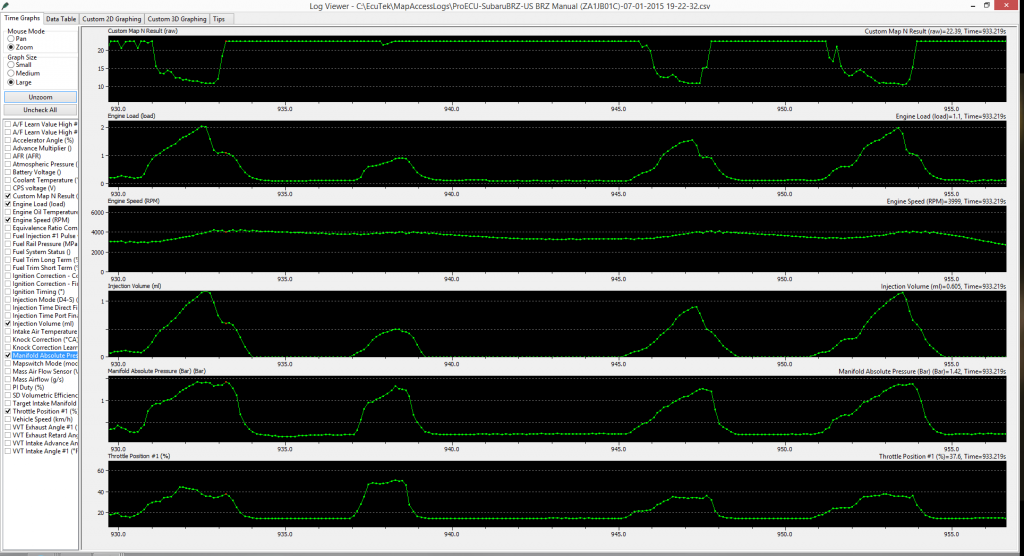This screenshot has width=1024, height=556.
Task: Disable the Engine Speed (RPM) checkbox
Action: coord(9,220)
